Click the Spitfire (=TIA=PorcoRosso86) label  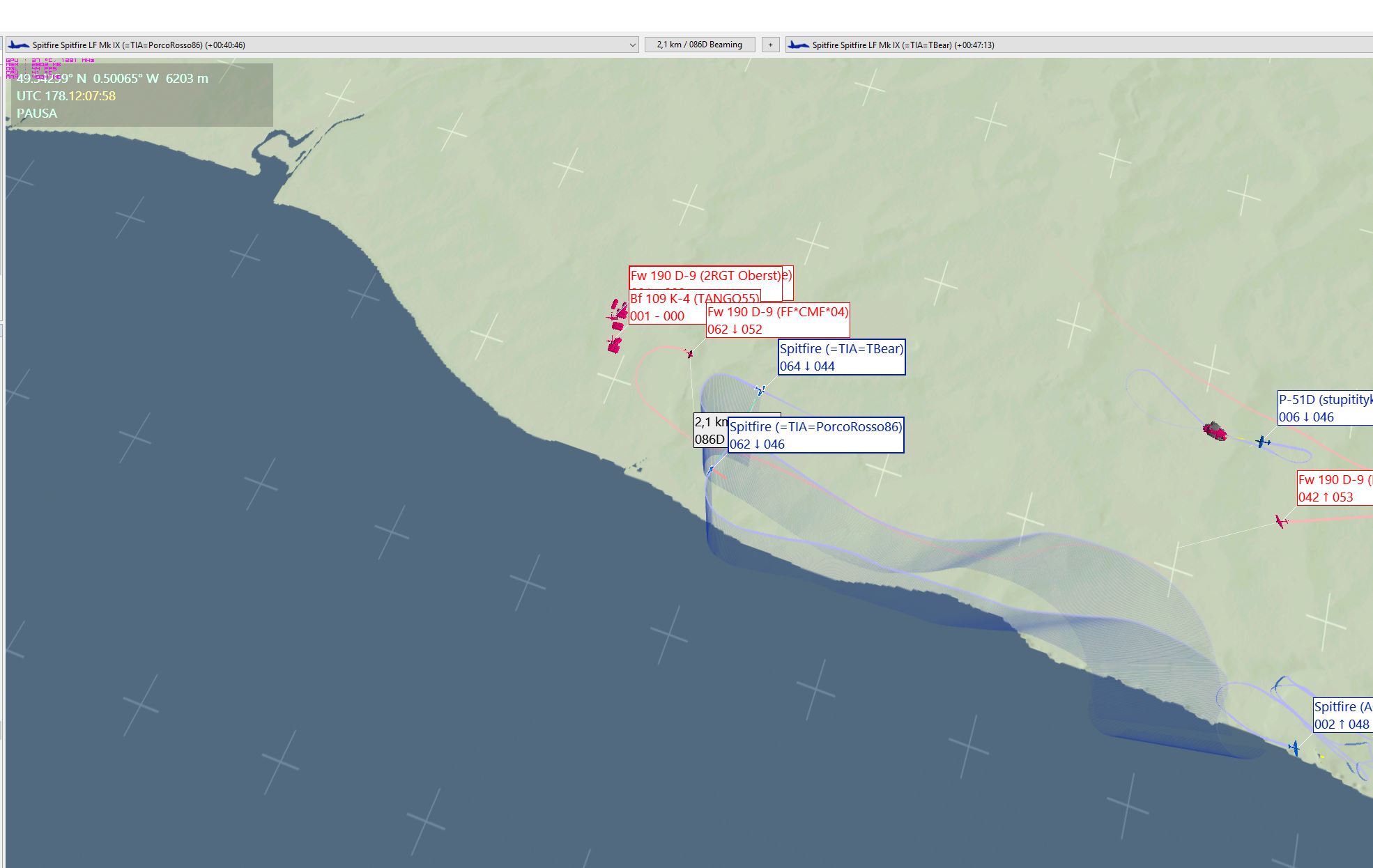click(815, 435)
